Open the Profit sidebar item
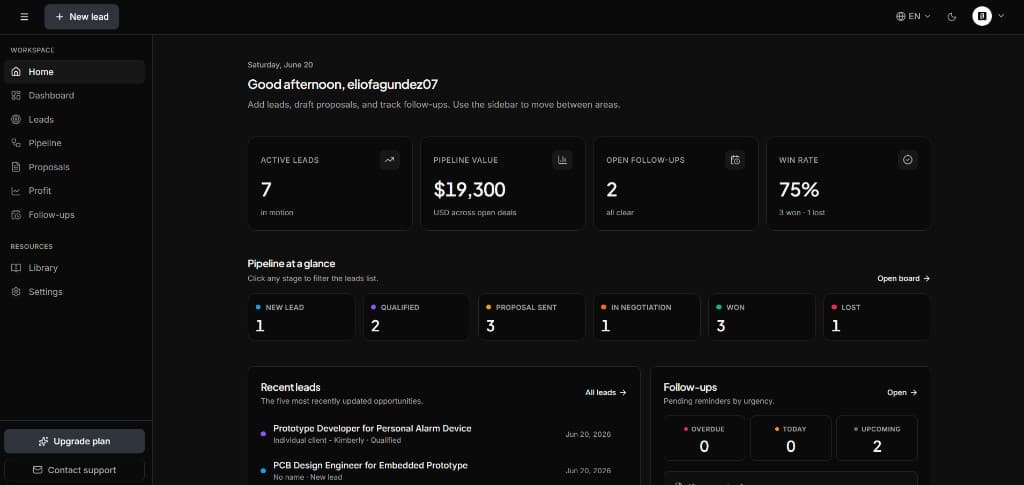 tap(74, 191)
